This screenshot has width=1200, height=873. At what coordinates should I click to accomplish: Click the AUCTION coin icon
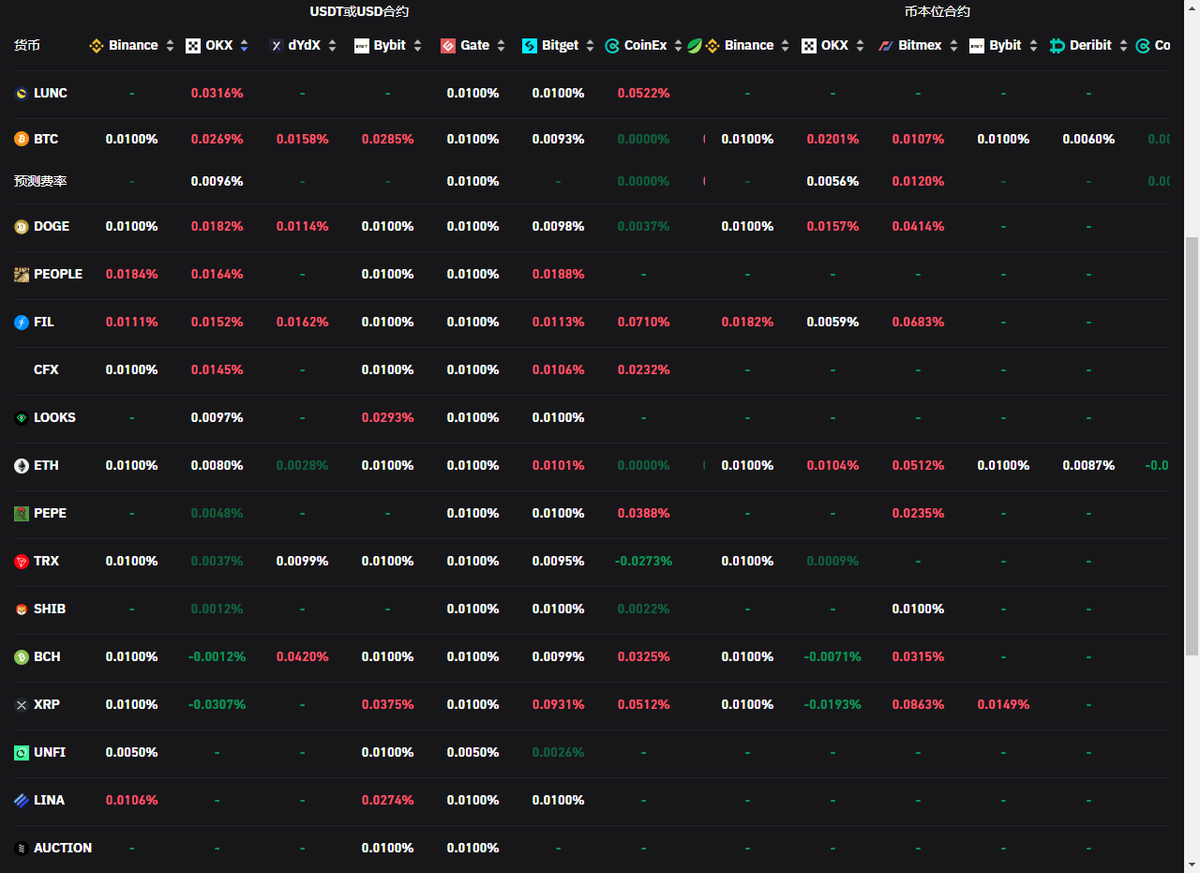pyautogui.click(x=21, y=848)
